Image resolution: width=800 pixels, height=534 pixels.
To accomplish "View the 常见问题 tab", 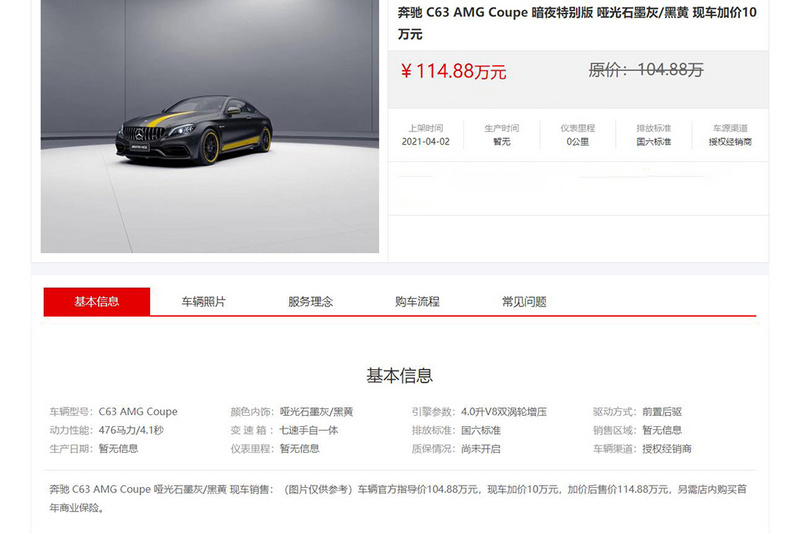I will [524, 301].
